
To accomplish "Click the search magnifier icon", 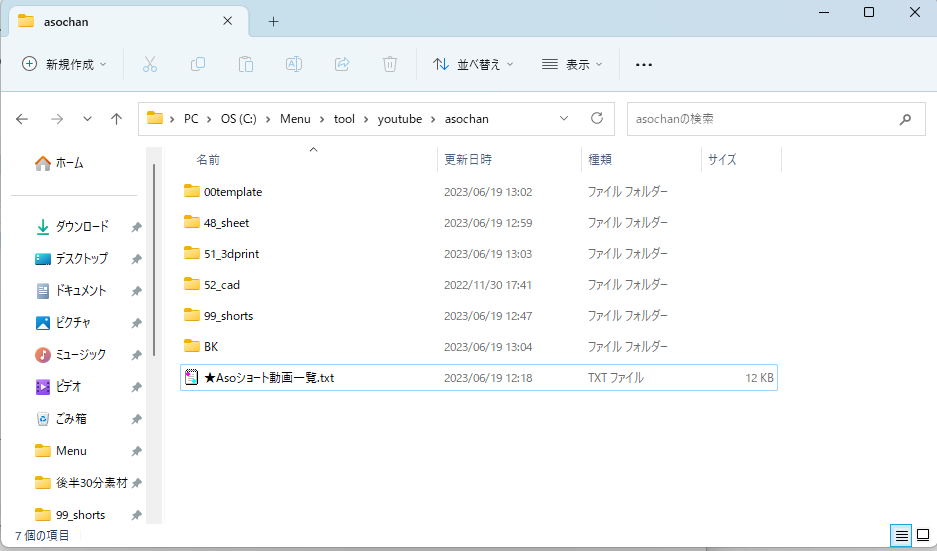I will (905, 119).
